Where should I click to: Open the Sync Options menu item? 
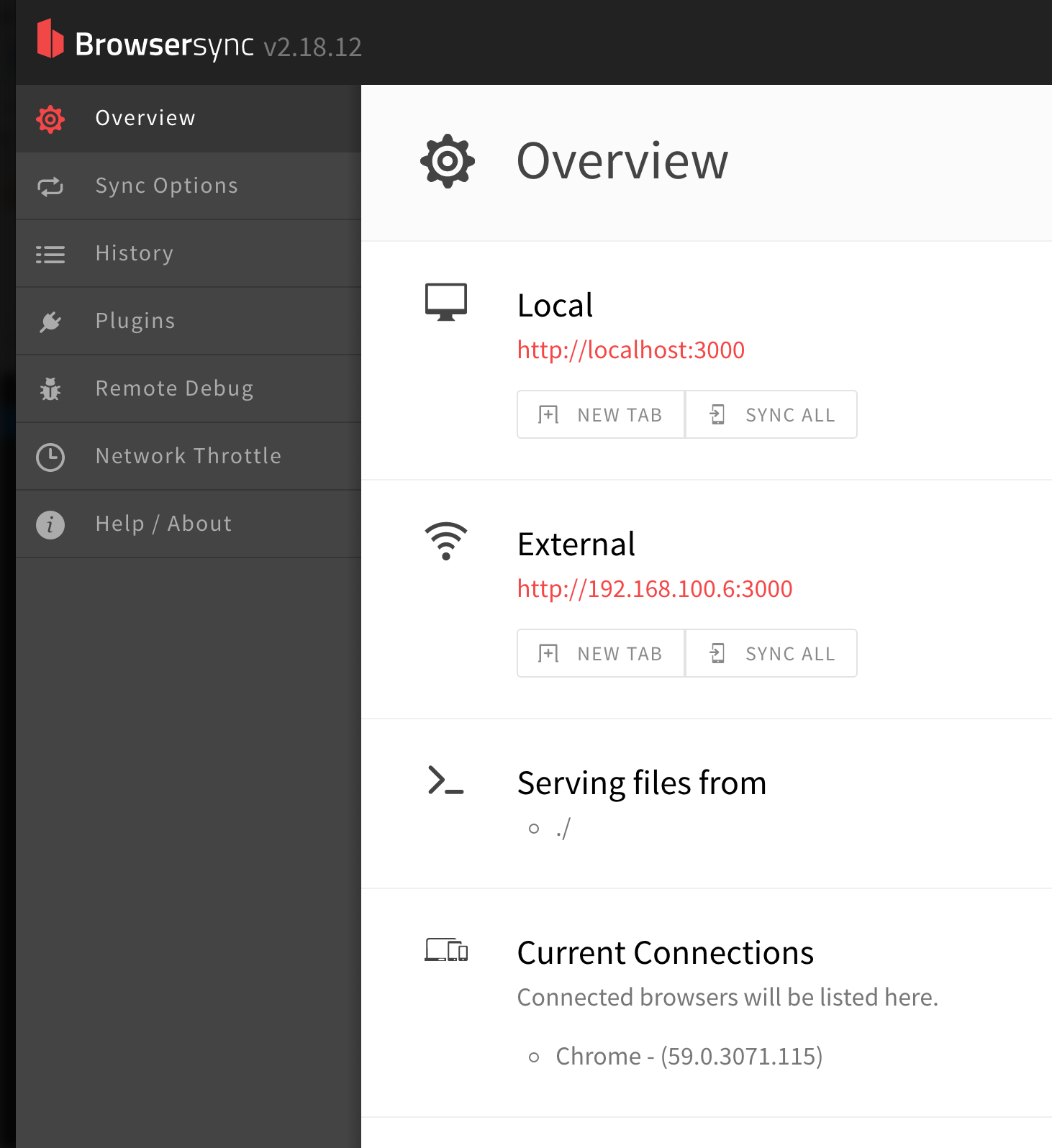[x=189, y=186]
